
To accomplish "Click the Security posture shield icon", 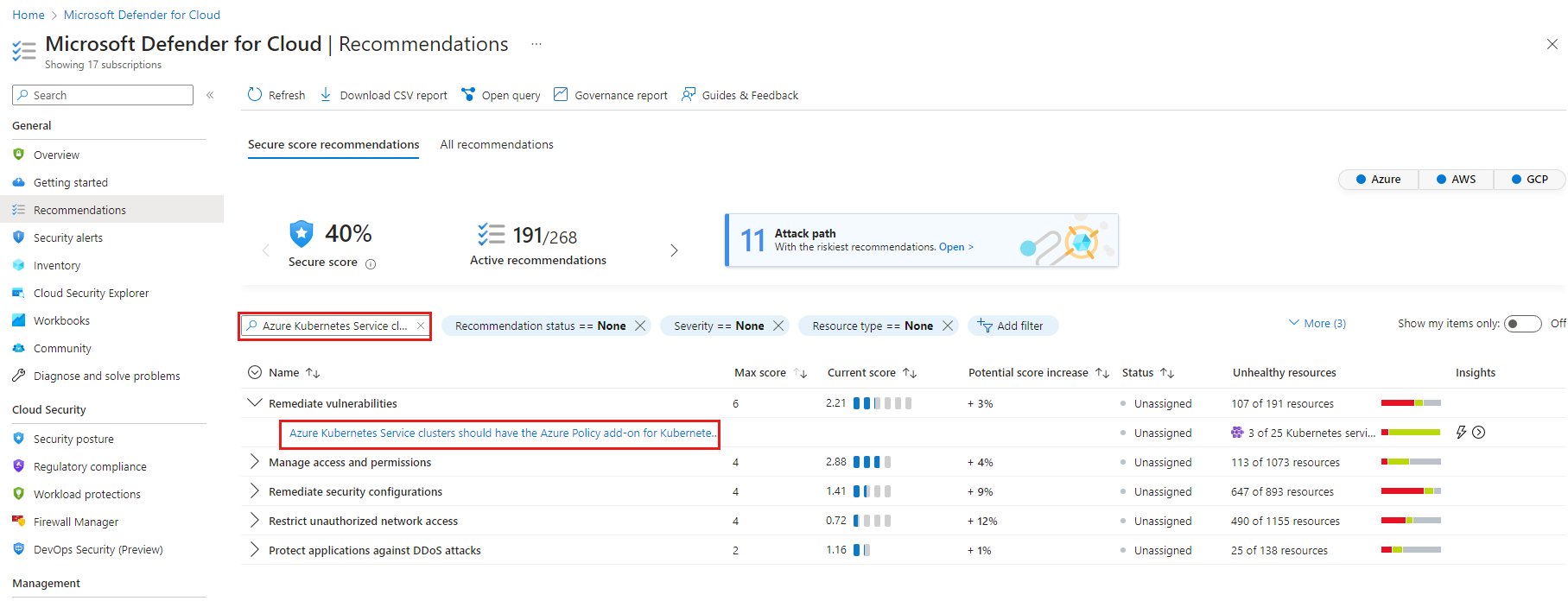I will pyautogui.click(x=19, y=439).
